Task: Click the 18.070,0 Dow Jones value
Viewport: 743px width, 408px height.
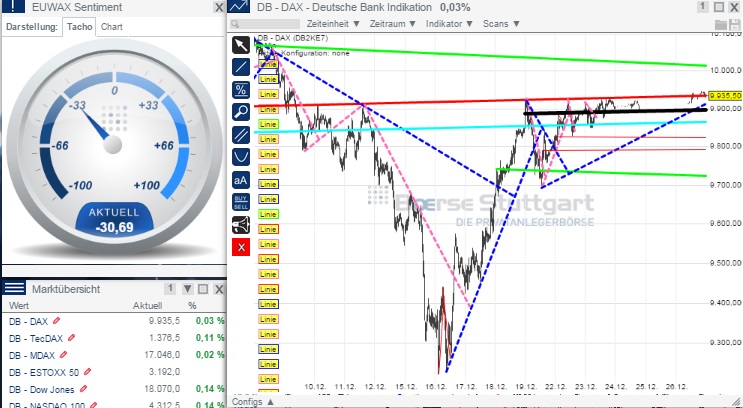Action: (162, 390)
